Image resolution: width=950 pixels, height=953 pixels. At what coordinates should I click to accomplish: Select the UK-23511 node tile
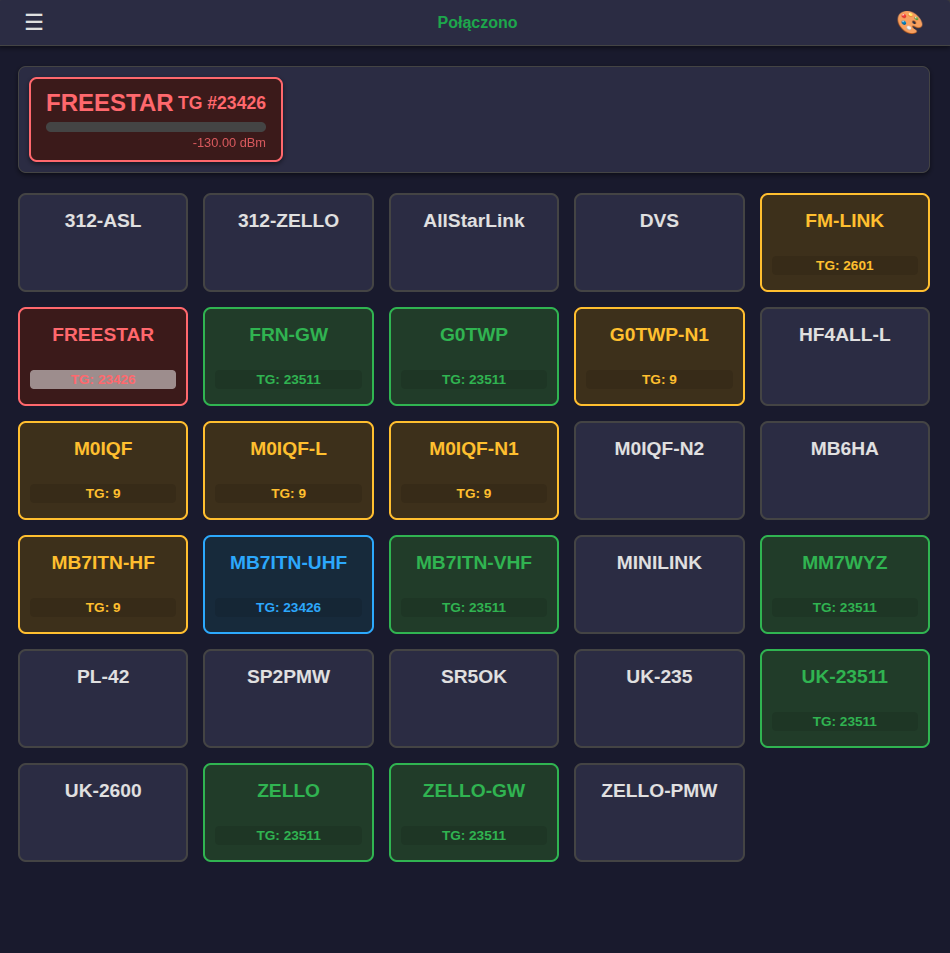845,698
